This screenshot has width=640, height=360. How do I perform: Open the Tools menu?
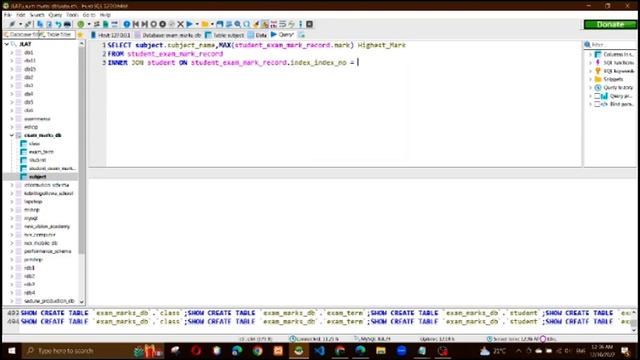point(72,15)
